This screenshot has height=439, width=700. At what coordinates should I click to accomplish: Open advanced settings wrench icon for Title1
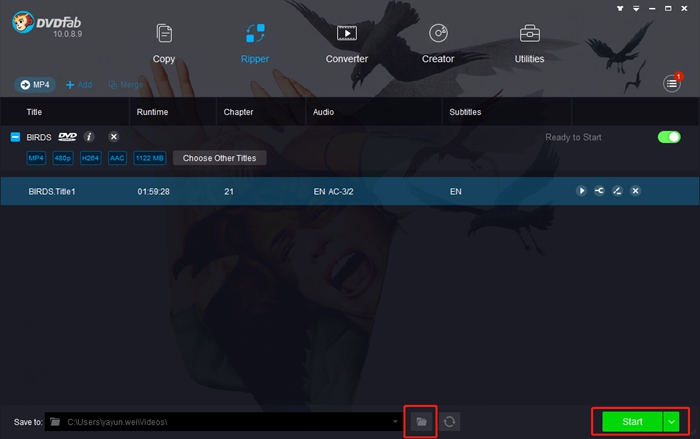tap(599, 191)
